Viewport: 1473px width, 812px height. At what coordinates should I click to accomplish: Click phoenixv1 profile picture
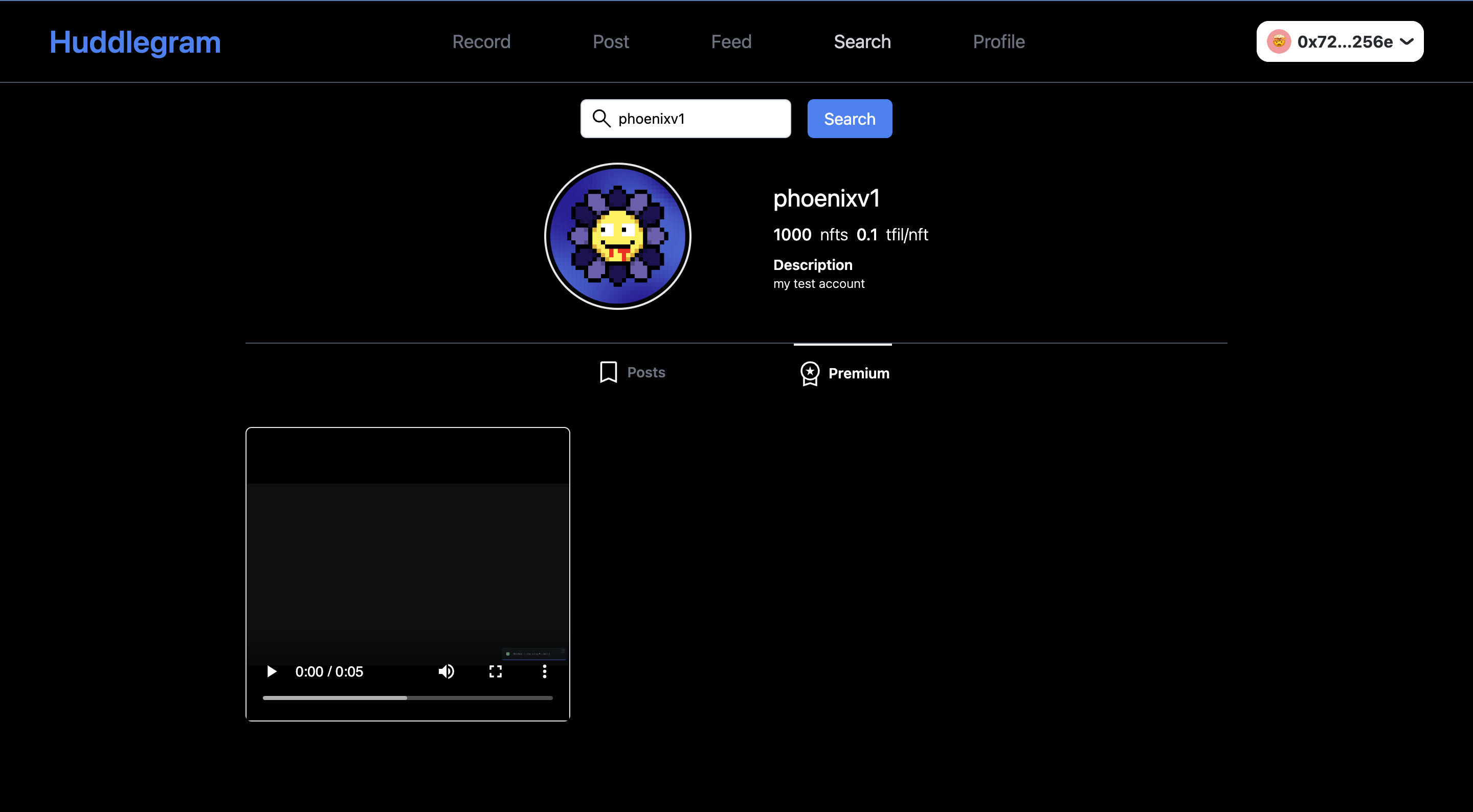click(x=617, y=236)
